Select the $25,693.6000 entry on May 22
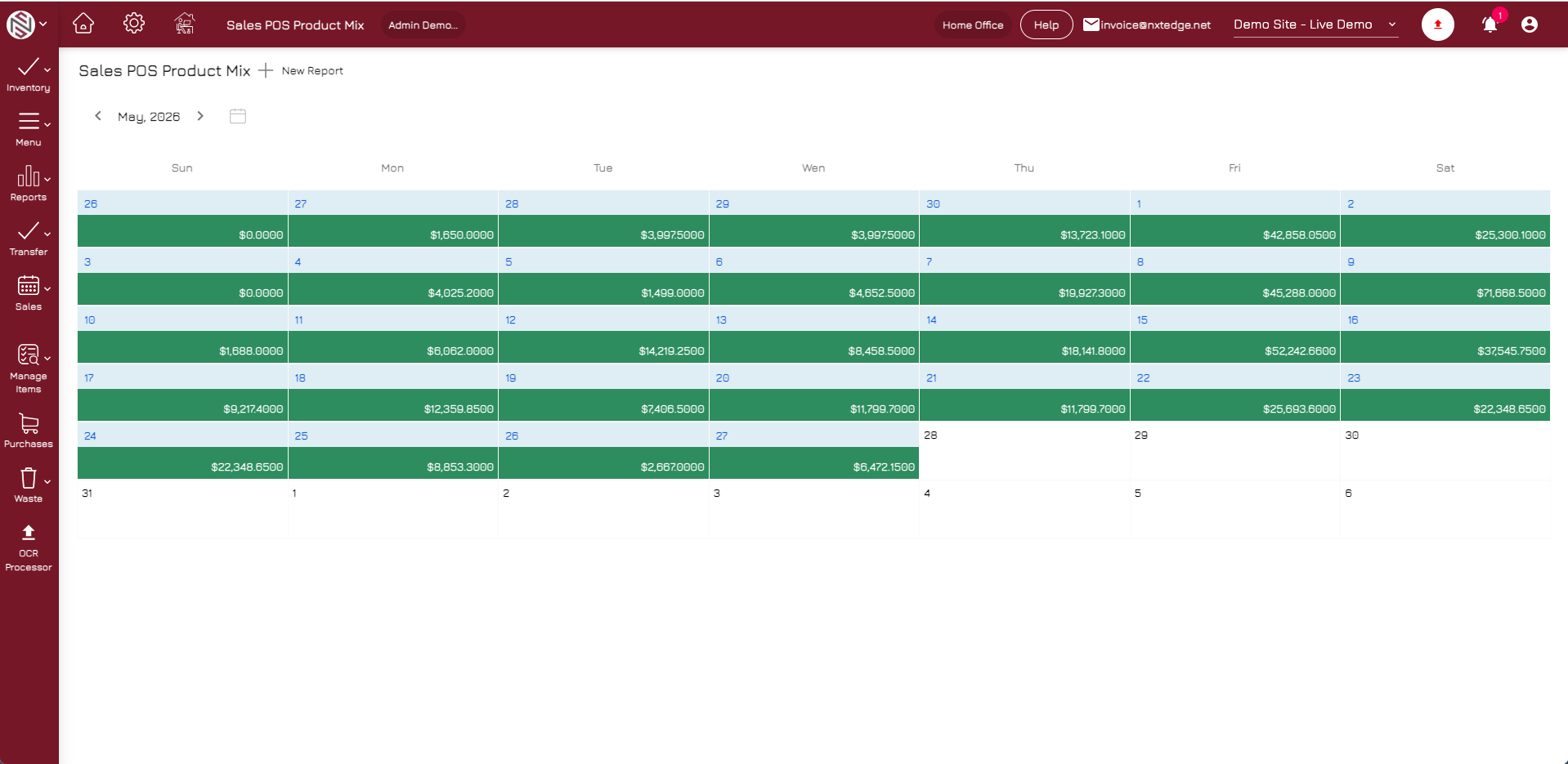The height and width of the screenshot is (764, 1568). 1234,404
